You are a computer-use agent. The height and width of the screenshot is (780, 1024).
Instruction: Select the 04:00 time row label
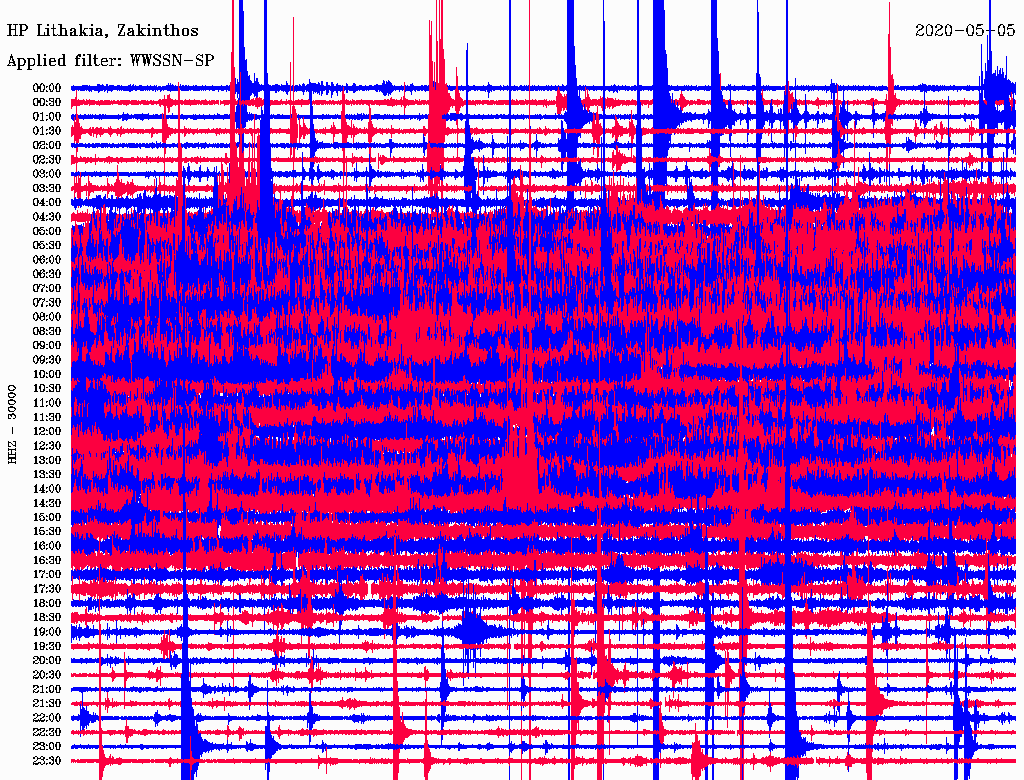click(x=47, y=203)
